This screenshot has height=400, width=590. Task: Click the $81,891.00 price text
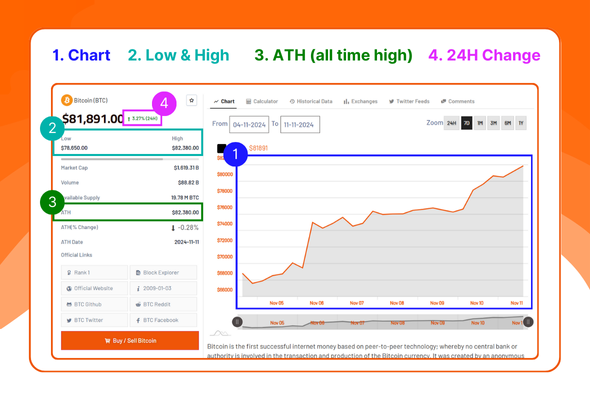93,119
